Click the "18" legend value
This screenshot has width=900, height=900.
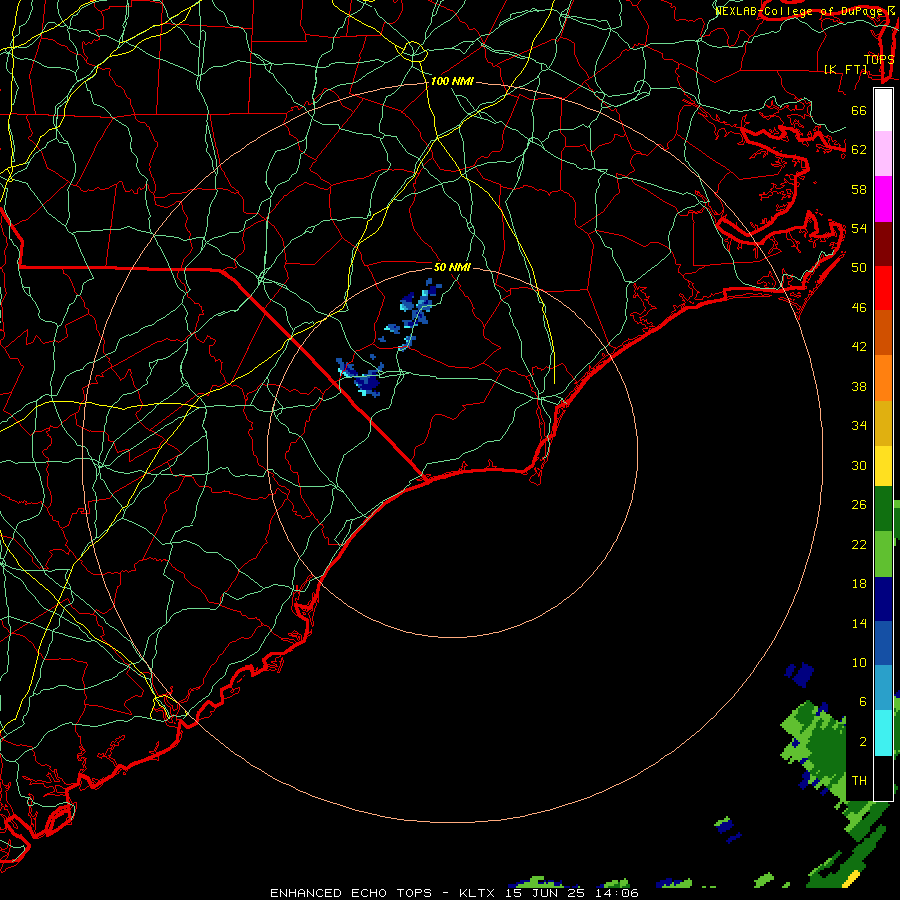pos(859,584)
